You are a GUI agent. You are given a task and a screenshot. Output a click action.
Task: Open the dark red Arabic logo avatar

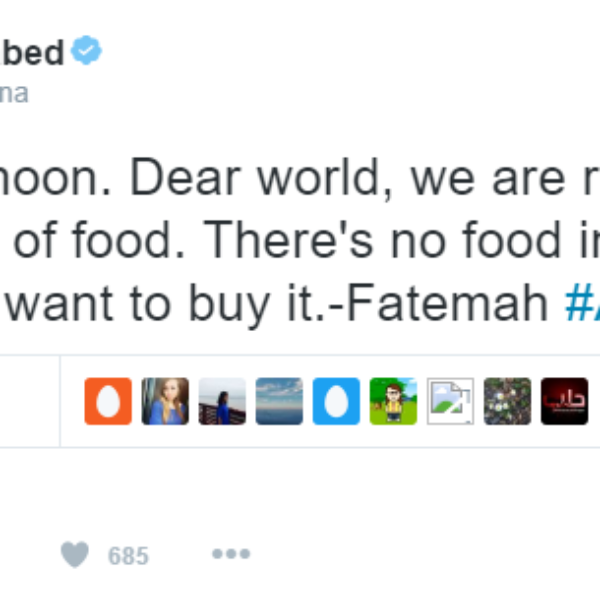tap(564, 401)
